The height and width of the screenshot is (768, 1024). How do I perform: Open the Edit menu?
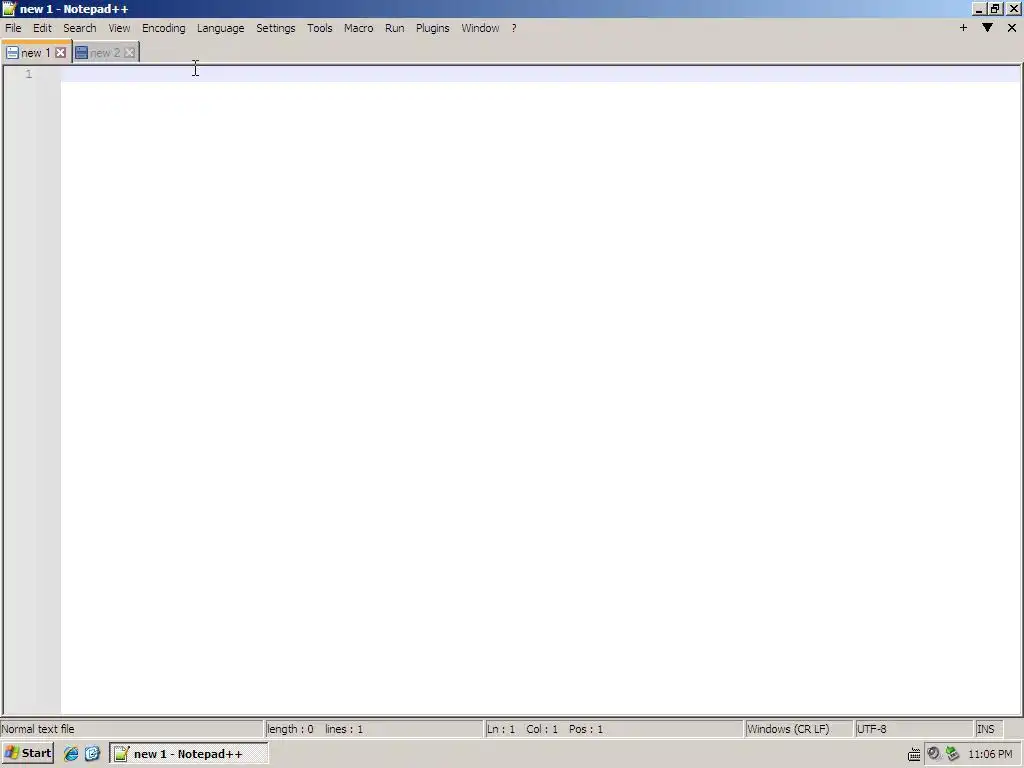pos(42,28)
